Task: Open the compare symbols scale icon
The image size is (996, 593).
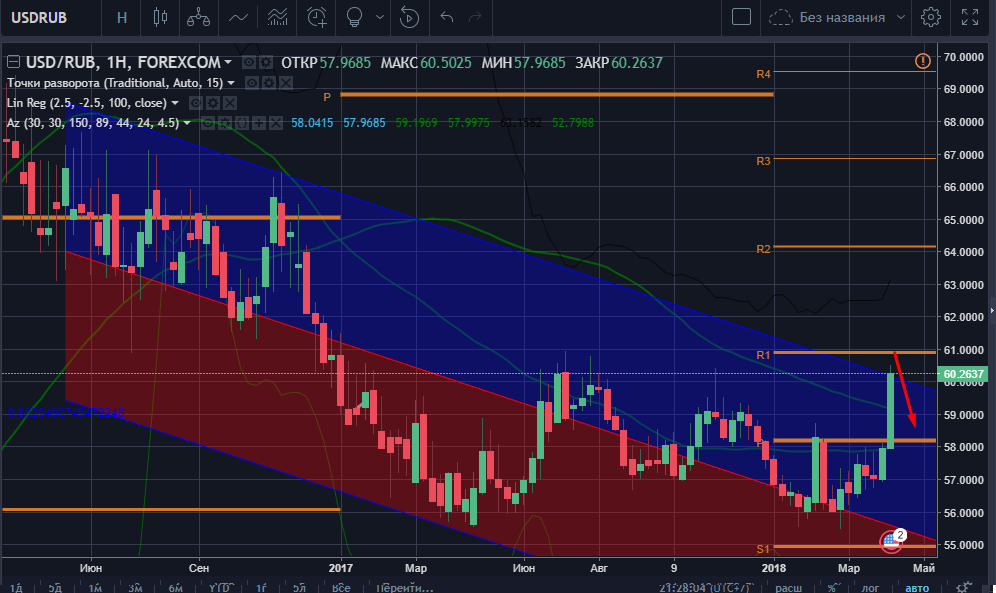Action: coord(198,17)
